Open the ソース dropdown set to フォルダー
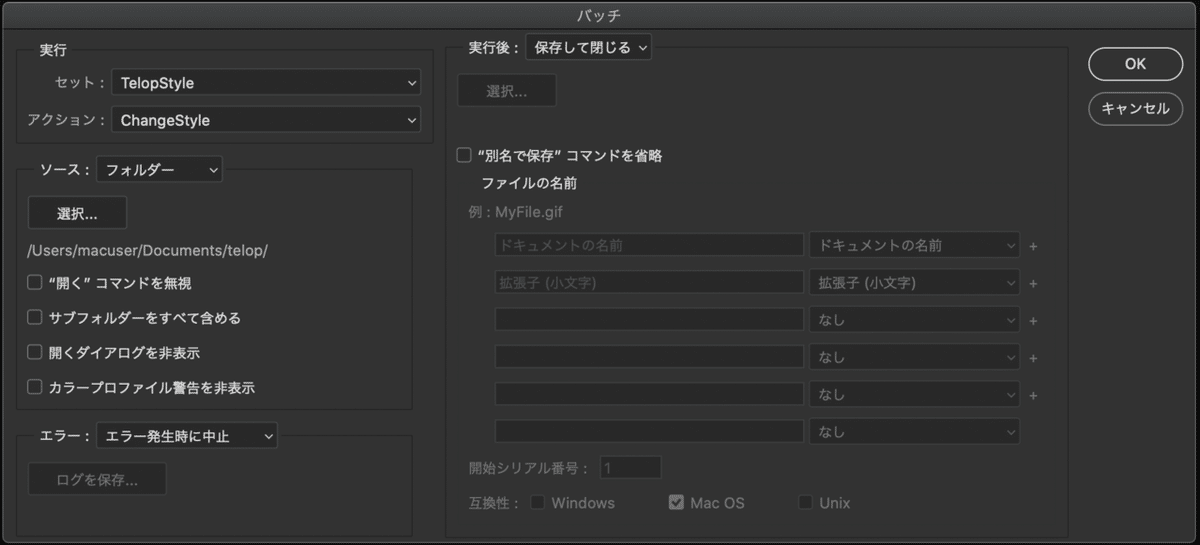This screenshot has width=1200, height=545. (x=159, y=170)
